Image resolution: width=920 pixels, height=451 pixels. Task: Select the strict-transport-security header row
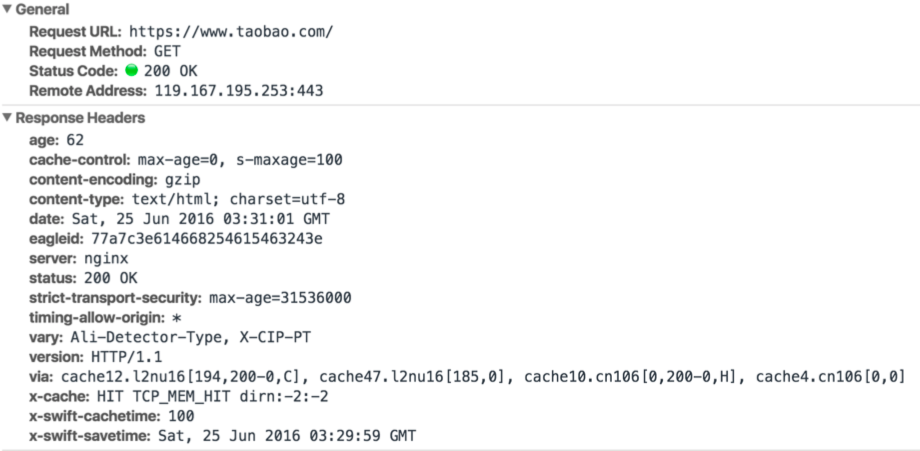pyautogui.click(x=190, y=297)
